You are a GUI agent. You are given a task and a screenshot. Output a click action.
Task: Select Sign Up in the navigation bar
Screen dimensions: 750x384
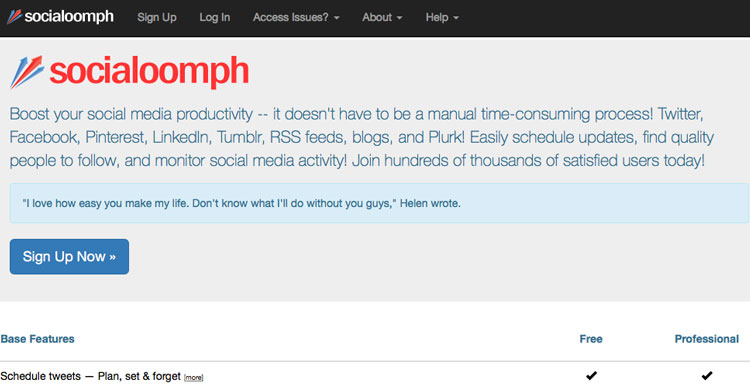(157, 17)
